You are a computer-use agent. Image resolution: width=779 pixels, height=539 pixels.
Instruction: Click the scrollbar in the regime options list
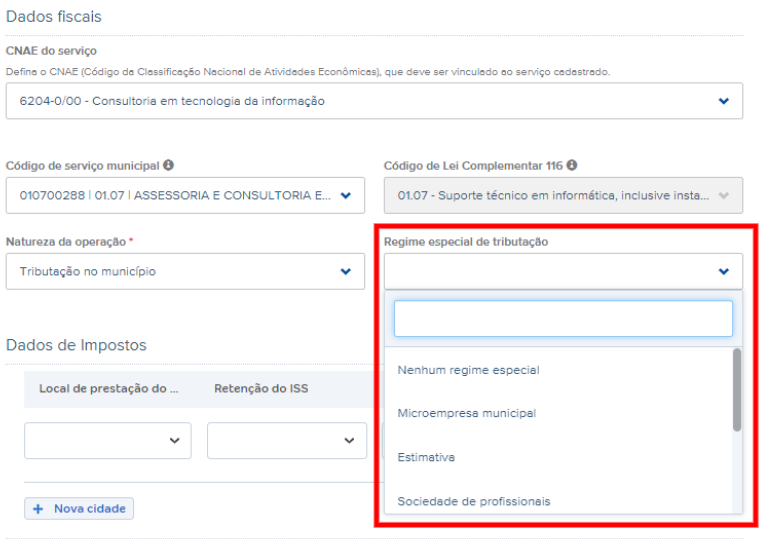click(737, 390)
